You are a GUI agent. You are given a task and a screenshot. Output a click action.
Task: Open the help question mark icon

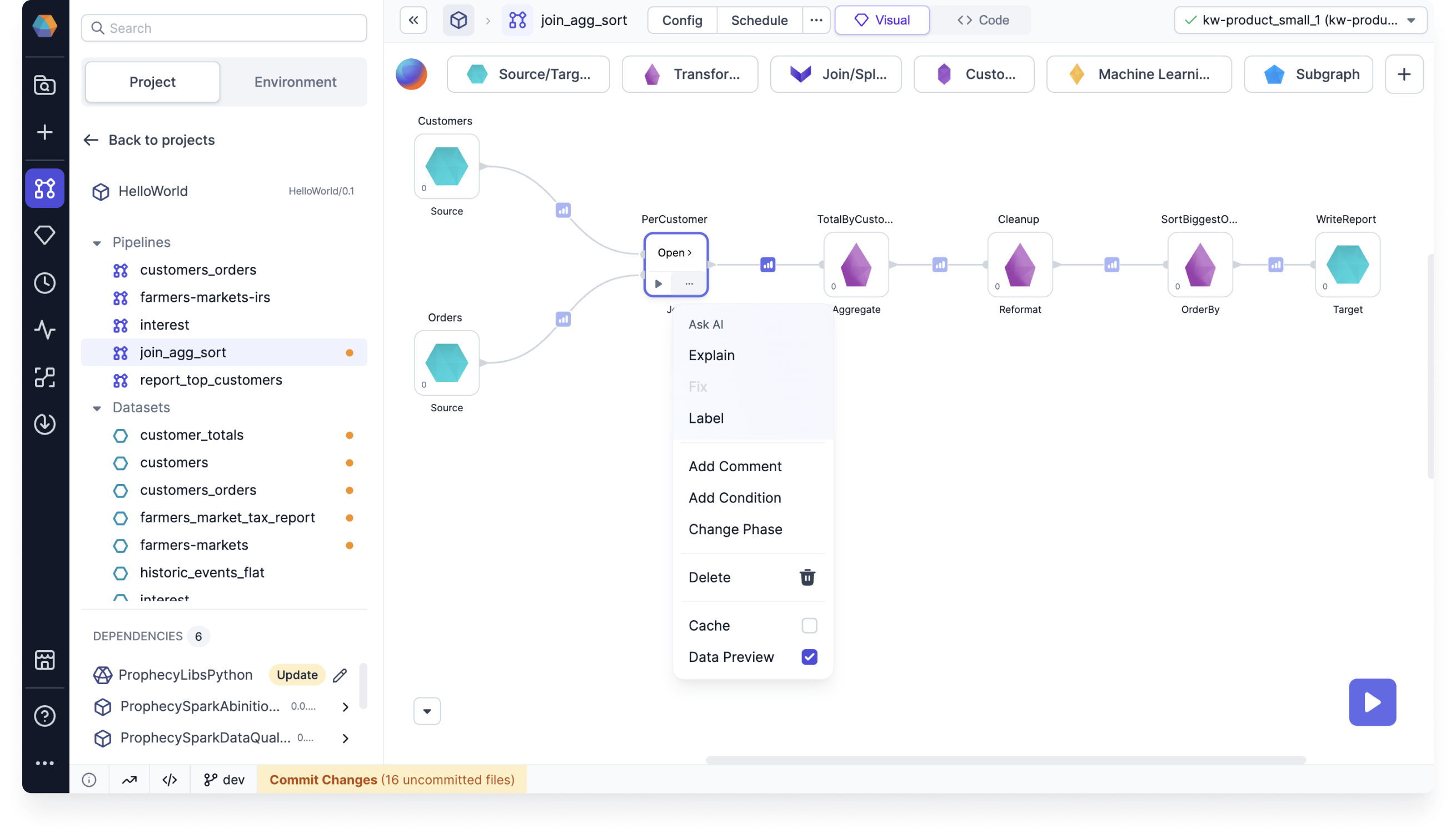(44, 716)
